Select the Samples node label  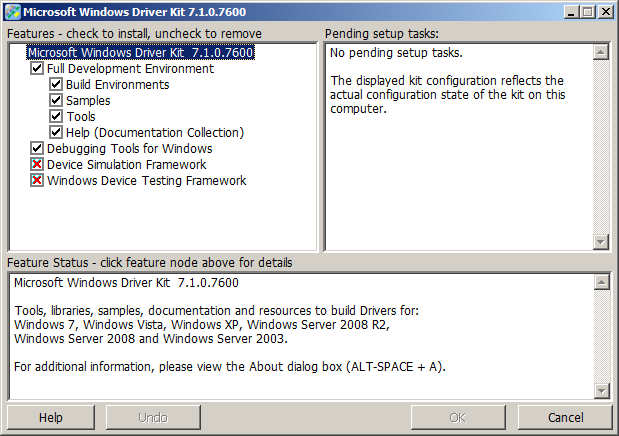tap(88, 101)
